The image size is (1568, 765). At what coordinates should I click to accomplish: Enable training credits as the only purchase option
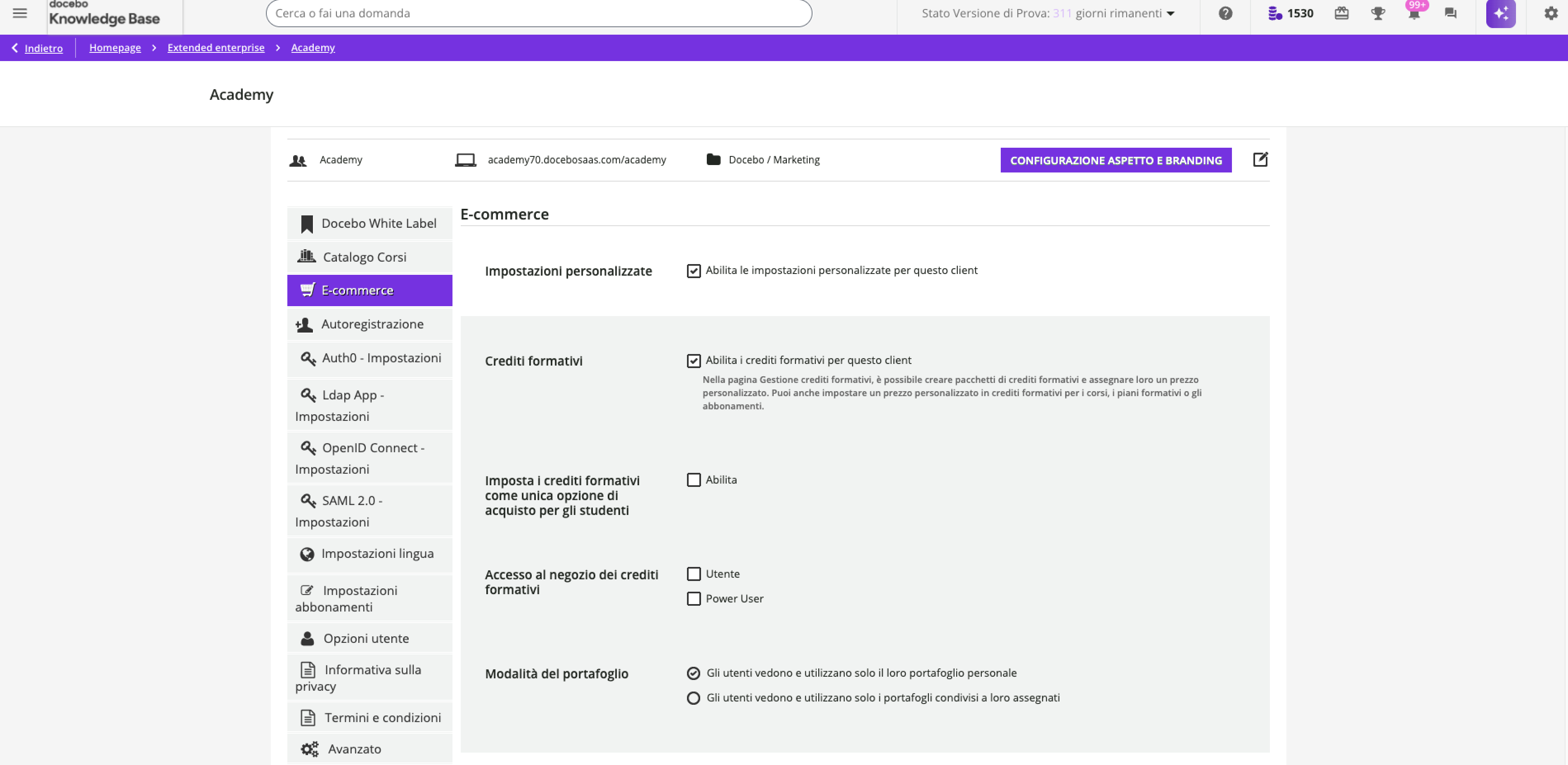pyautogui.click(x=693, y=480)
